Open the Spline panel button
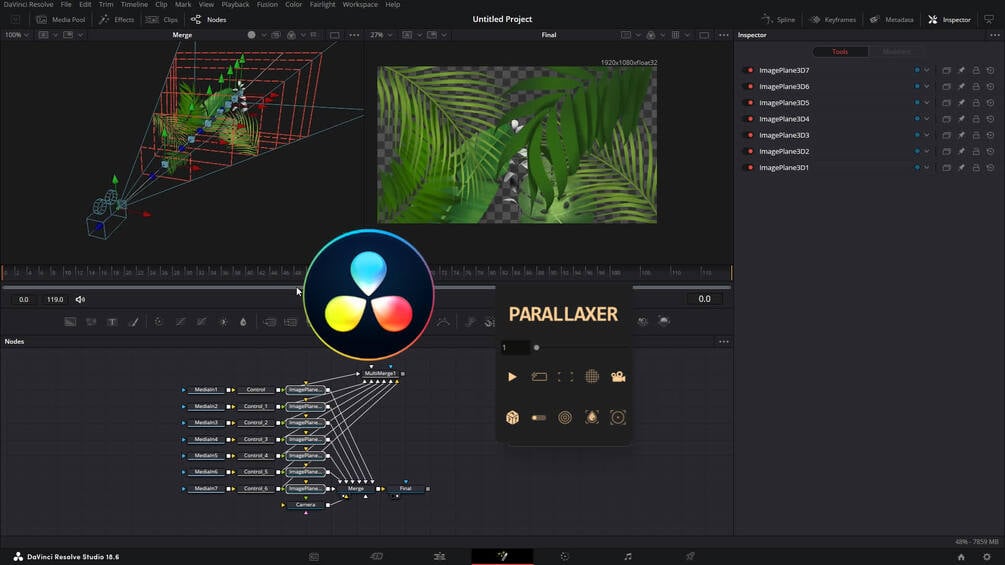Viewport: 1005px width, 565px height. pos(778,20)
